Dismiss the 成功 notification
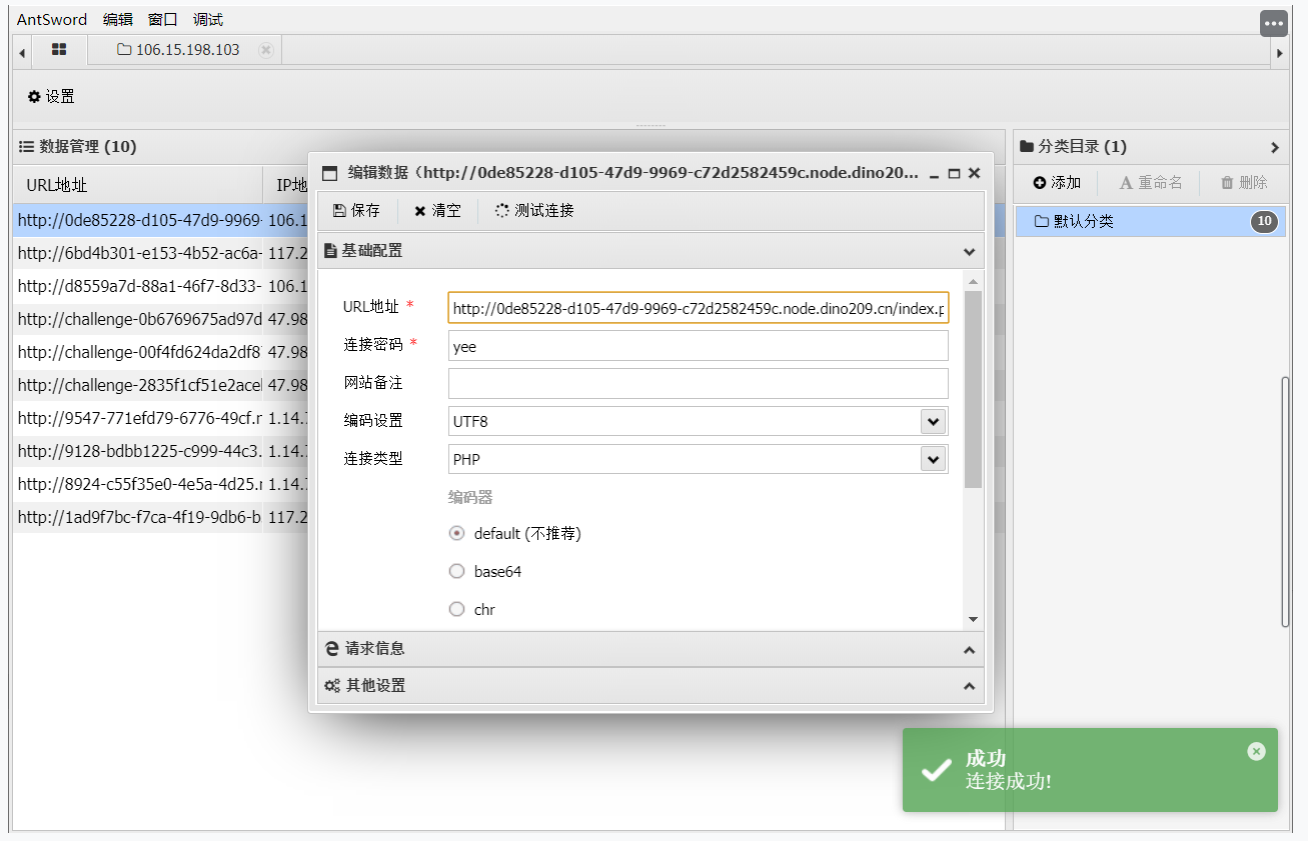This screenshot has width=1308, height=841. (1257, 751)
